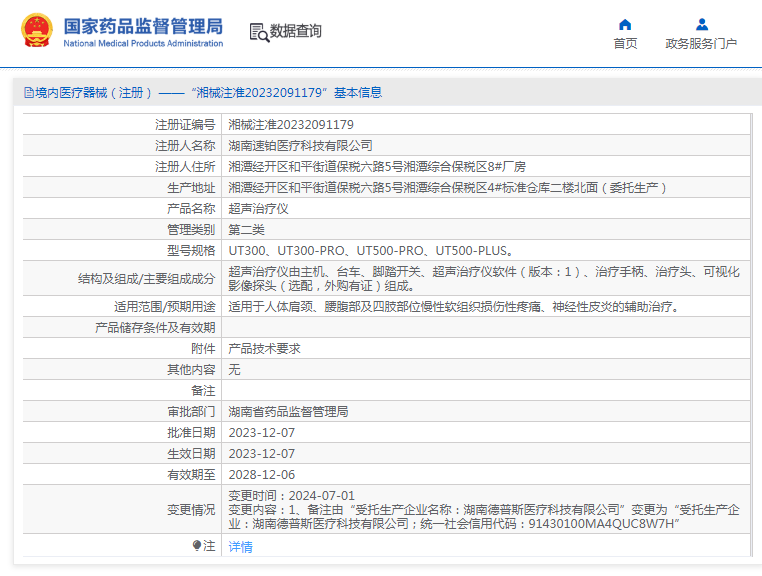This screenshot has width=762, height=576.
Task: Select the 注册证编号 label cell
Action: click(x=185, y=125)
